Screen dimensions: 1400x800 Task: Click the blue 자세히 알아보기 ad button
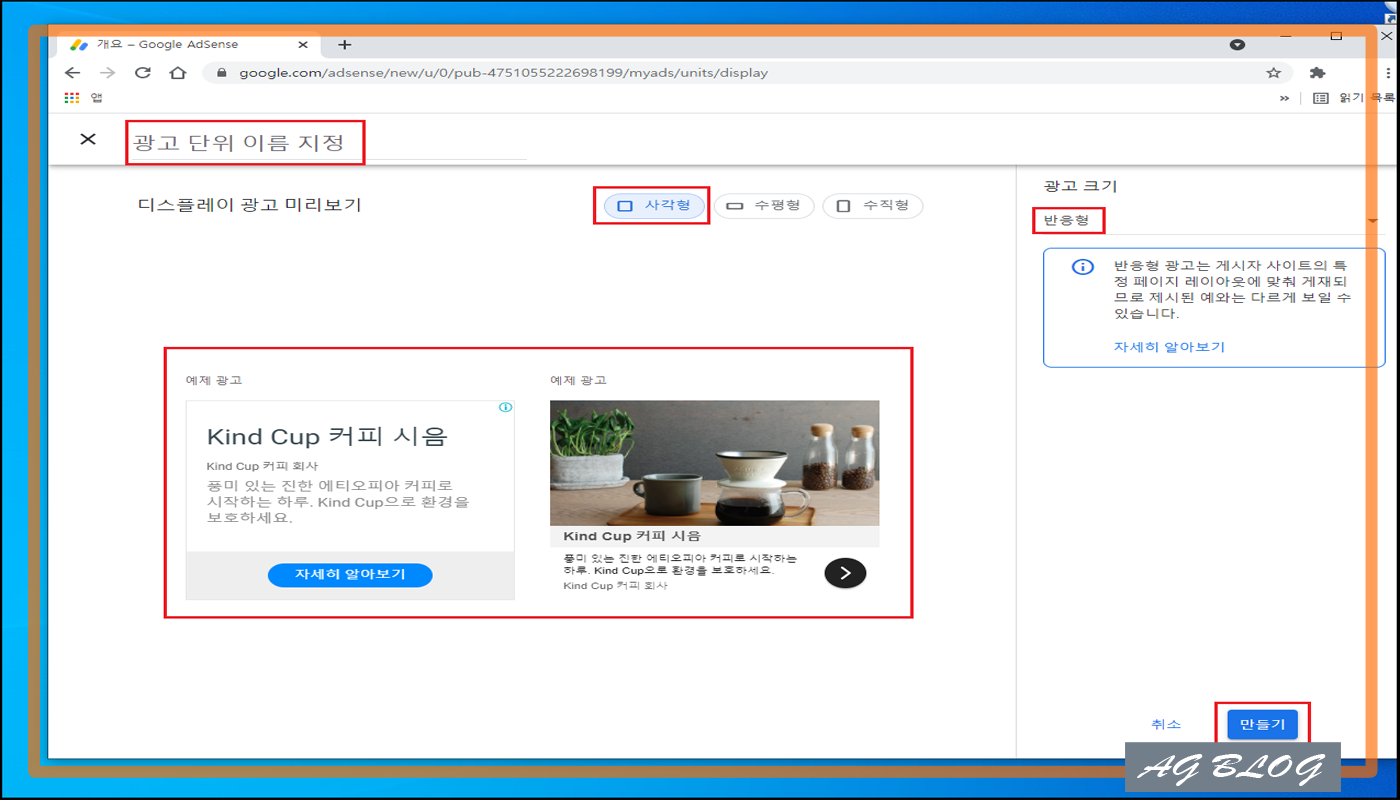pyautogui.click(x=350, y=575)
